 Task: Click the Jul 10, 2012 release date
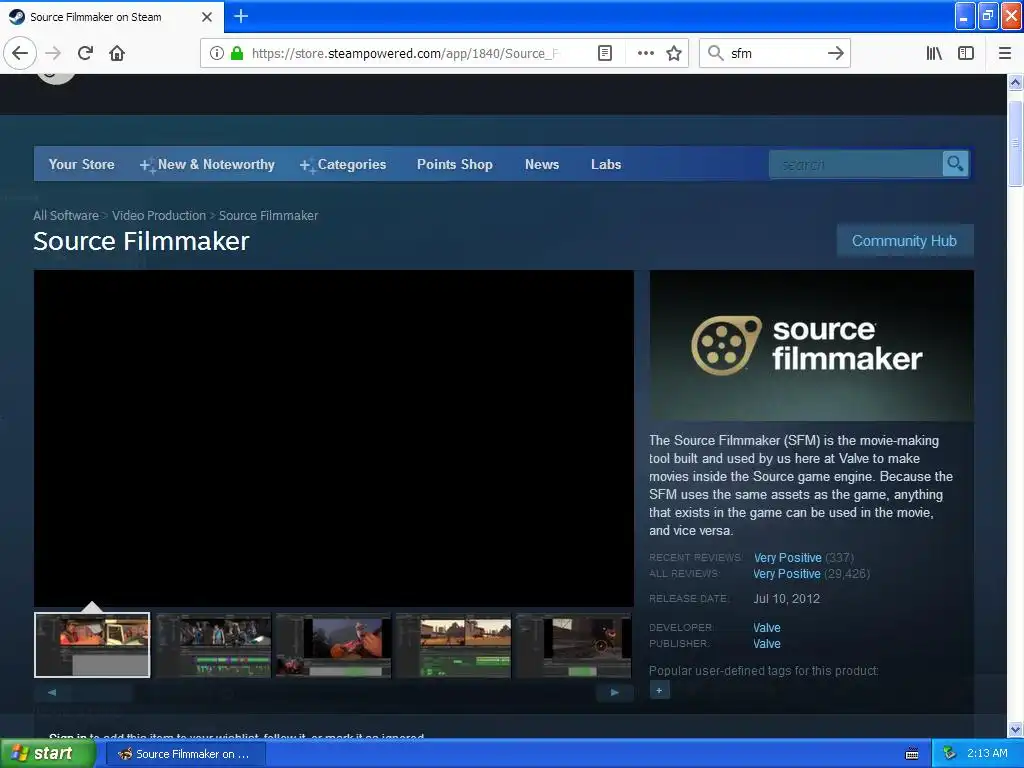(786, 599)
